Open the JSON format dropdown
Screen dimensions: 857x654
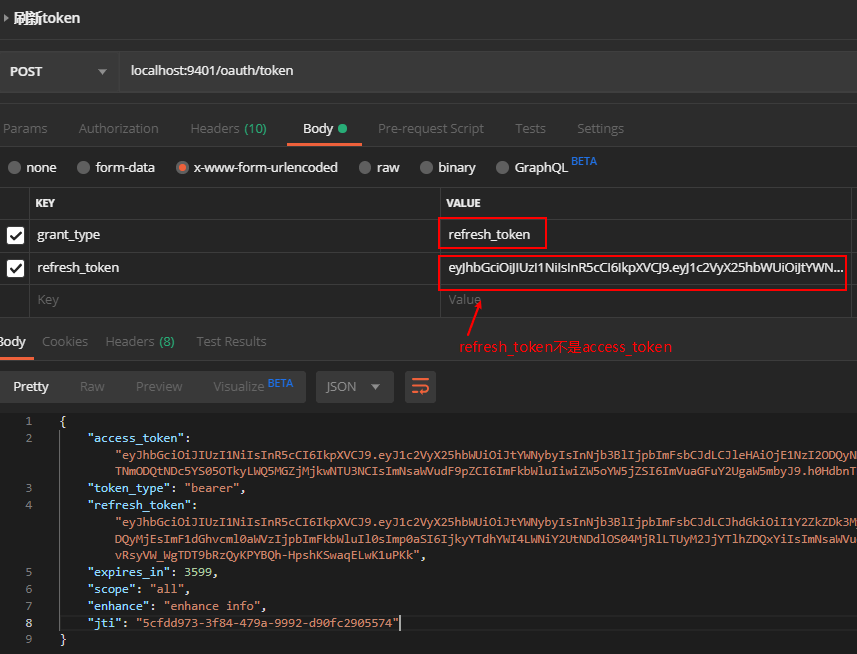coord(354,387)
